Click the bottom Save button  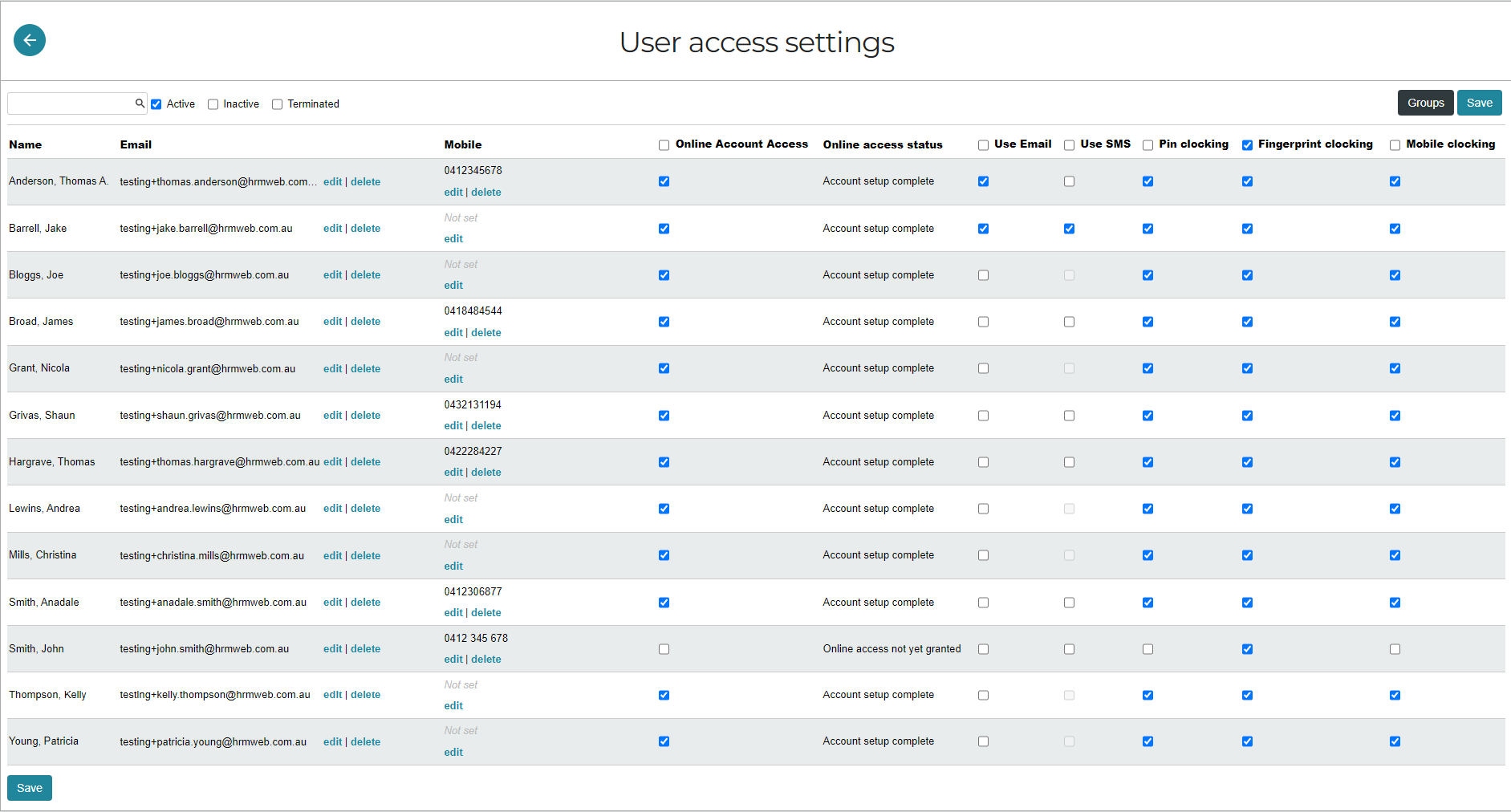pos(30,788)
